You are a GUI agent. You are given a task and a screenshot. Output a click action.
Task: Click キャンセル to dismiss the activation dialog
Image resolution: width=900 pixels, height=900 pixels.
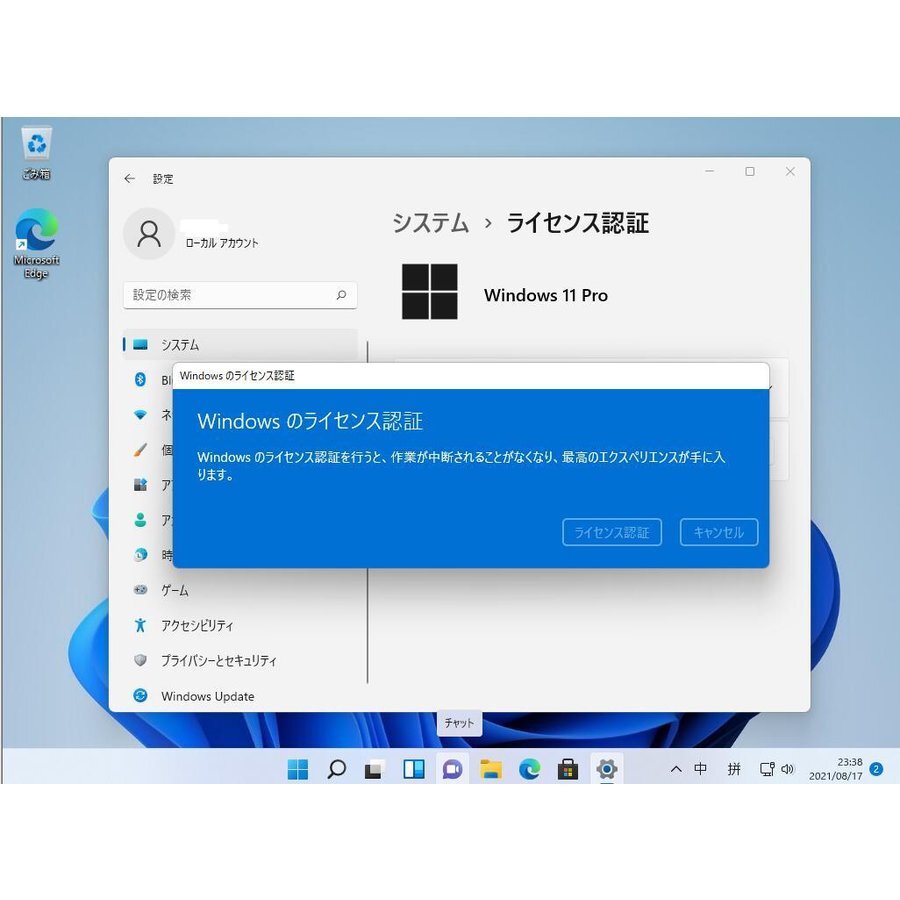[718, 532]
